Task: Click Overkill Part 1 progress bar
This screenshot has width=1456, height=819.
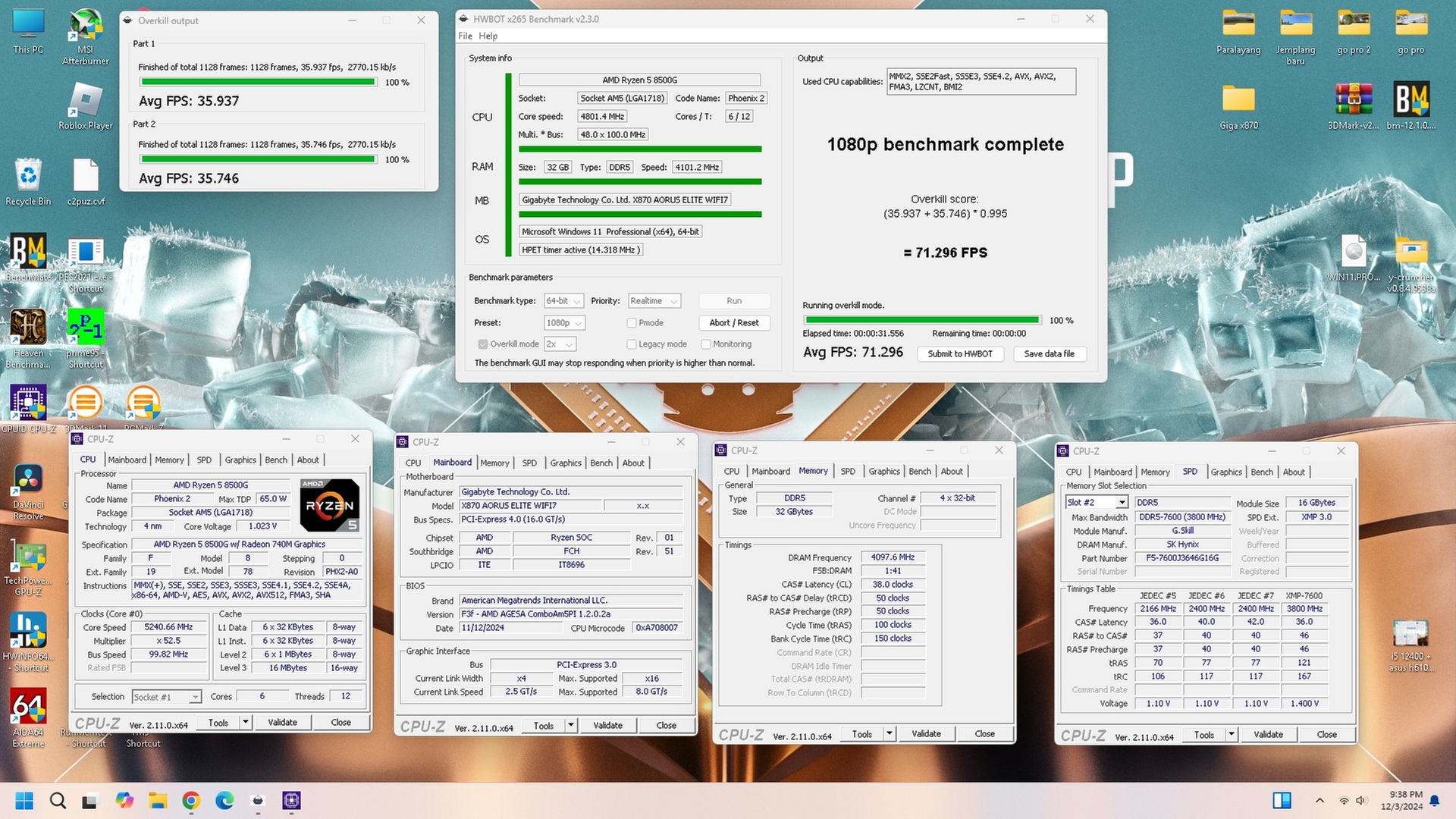Action: tap(259, 82)
